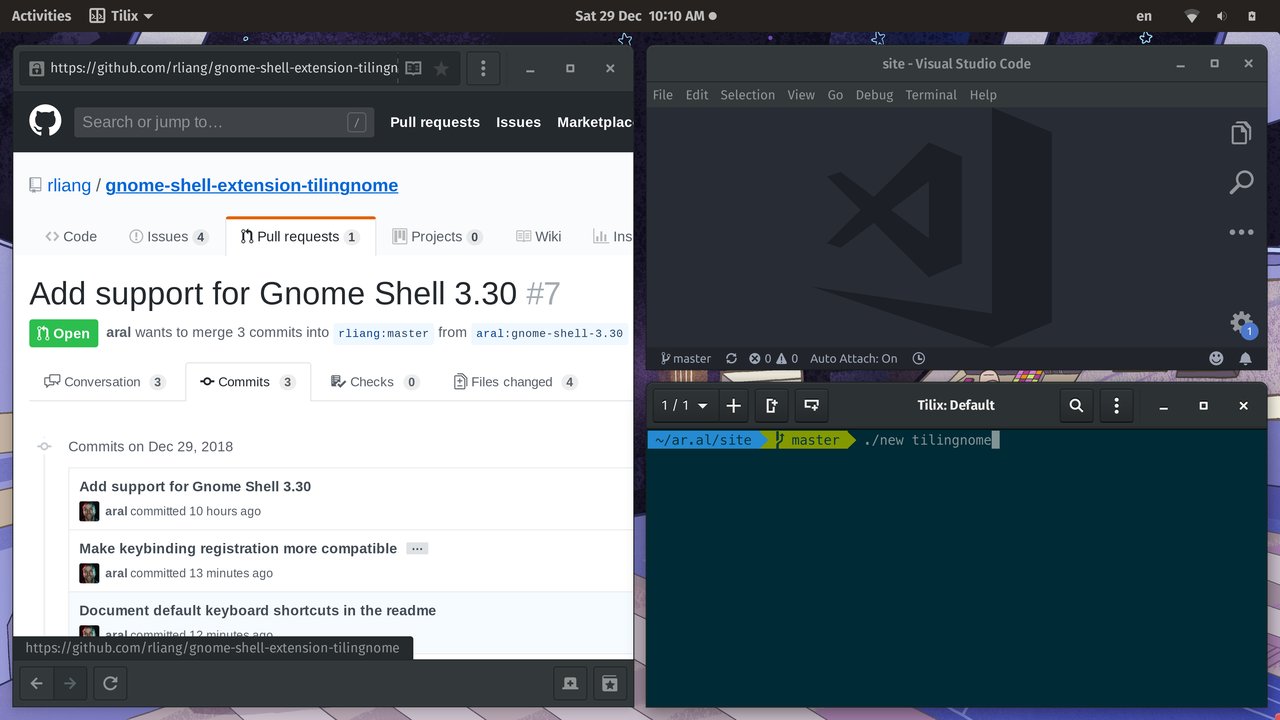The width and height of the screenshot is (1280, 720).
Task: Open GitHub home via Octocat logo
Action: (x=45, y=122)
